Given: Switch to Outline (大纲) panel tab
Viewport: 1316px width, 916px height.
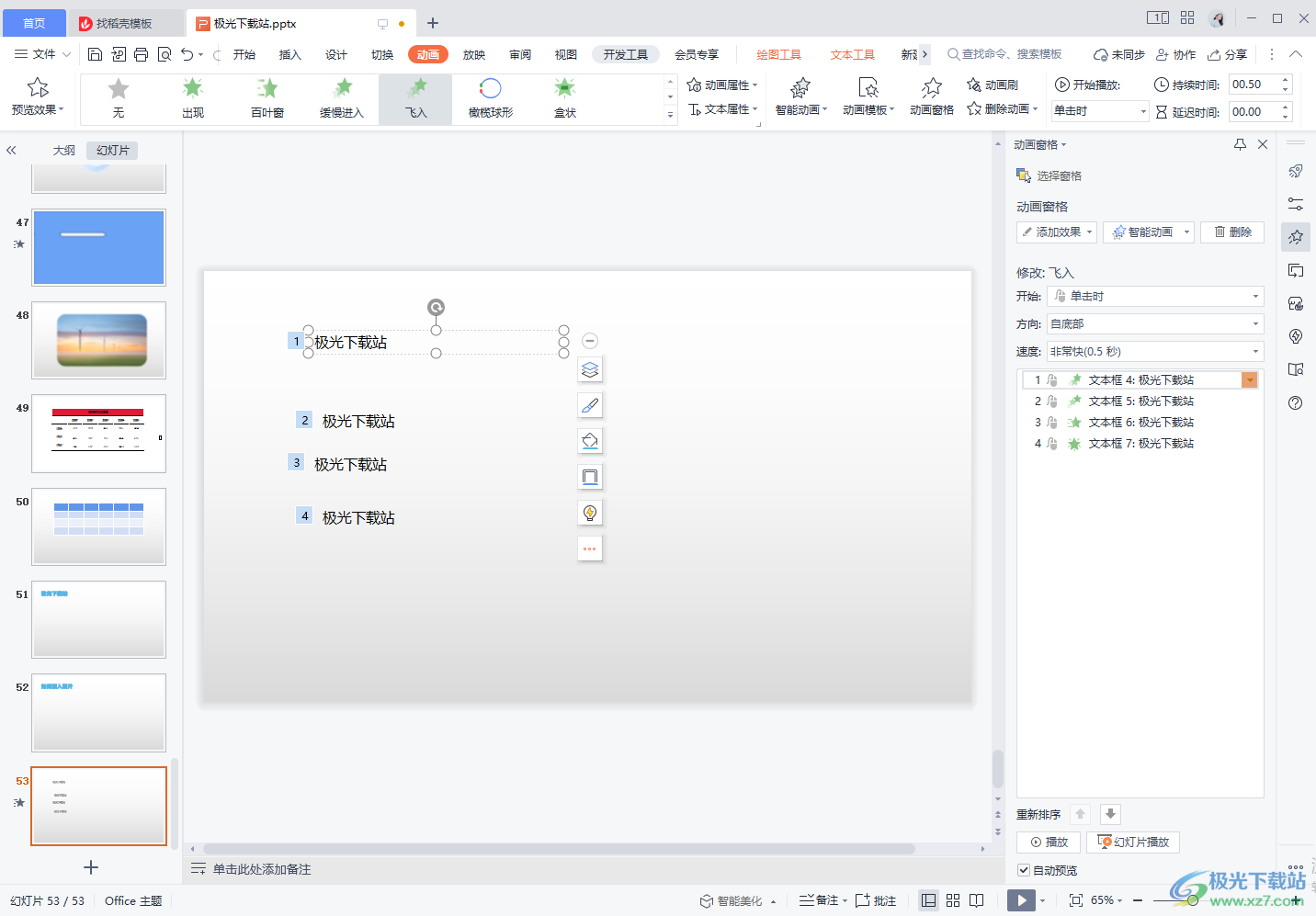Looking at the screenshot, I should [x=63, y=150].
